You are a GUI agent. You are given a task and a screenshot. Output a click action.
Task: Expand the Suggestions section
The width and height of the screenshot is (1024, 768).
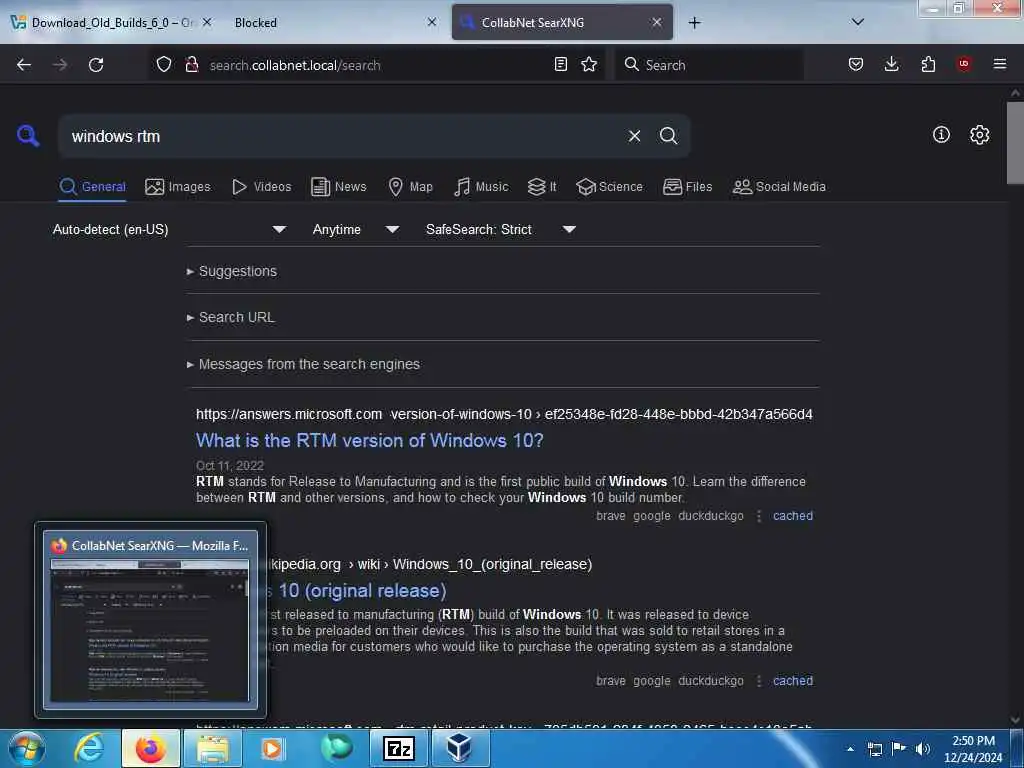tap(232, 271)
